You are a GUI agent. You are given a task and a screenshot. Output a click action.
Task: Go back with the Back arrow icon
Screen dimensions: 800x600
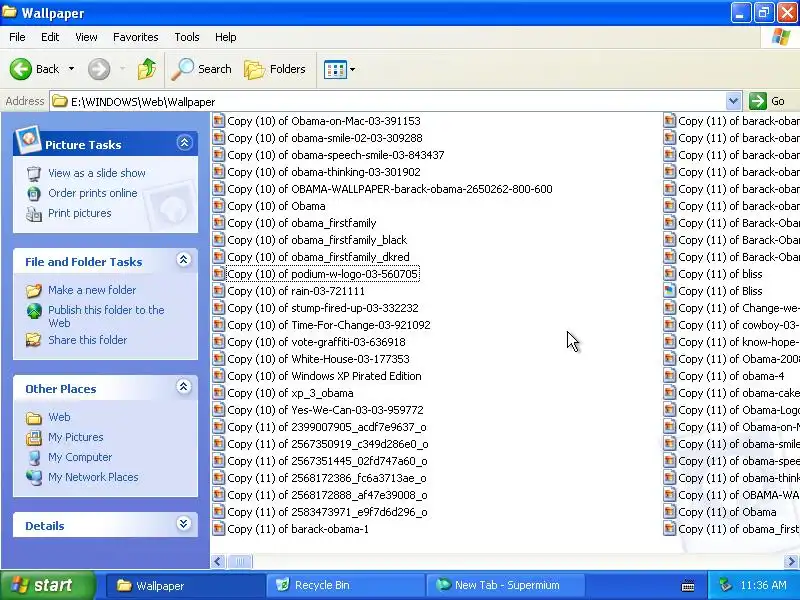(20, 69)
